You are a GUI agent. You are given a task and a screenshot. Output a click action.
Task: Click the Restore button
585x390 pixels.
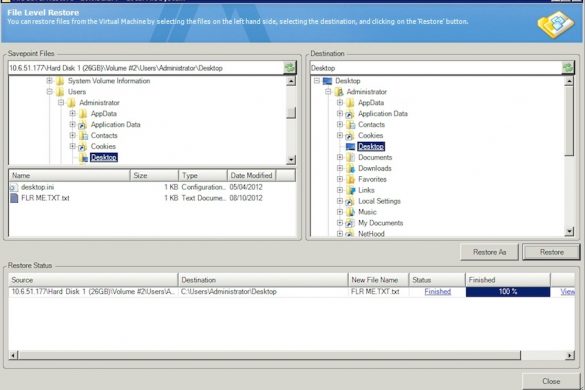coord(551,252)
